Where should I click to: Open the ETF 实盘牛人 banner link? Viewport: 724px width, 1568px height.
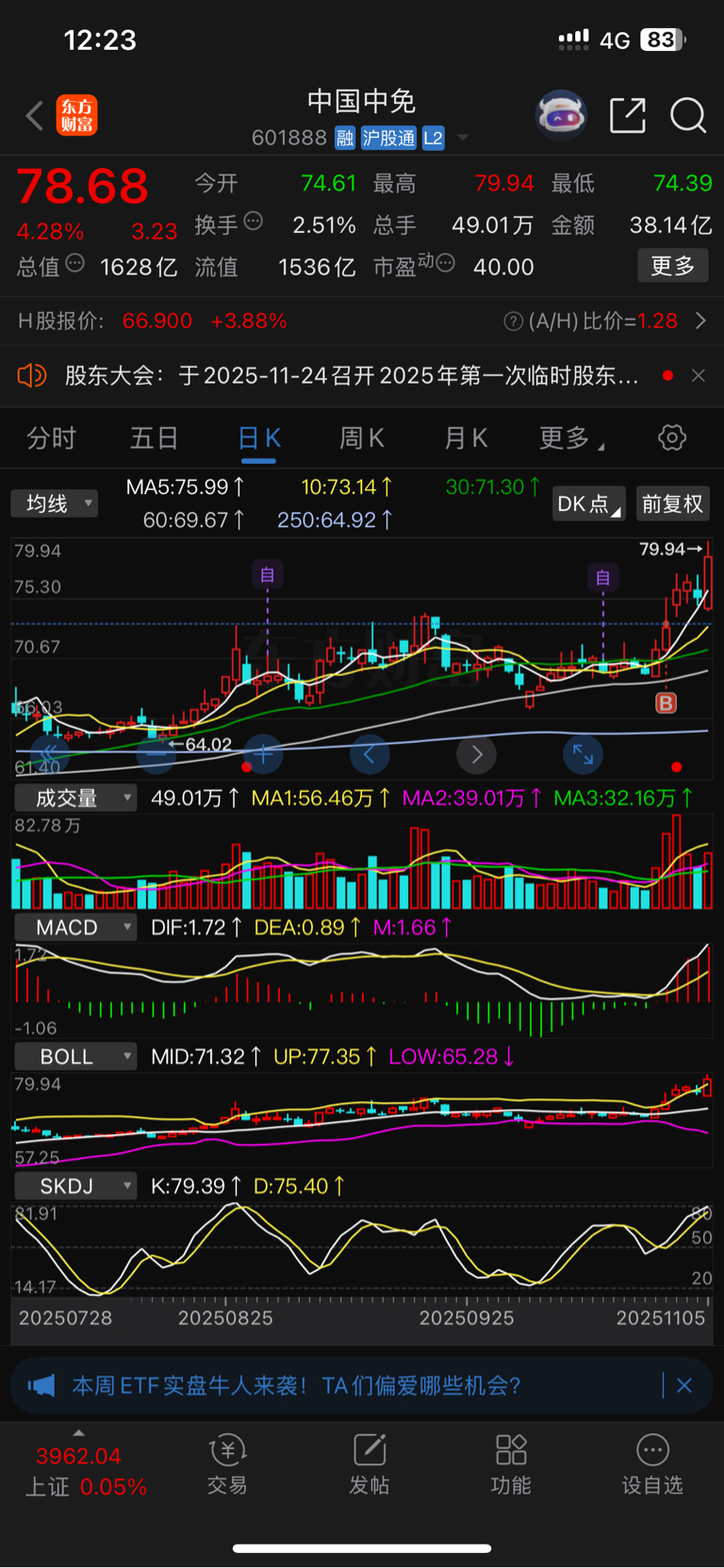tap(296, 1385)
